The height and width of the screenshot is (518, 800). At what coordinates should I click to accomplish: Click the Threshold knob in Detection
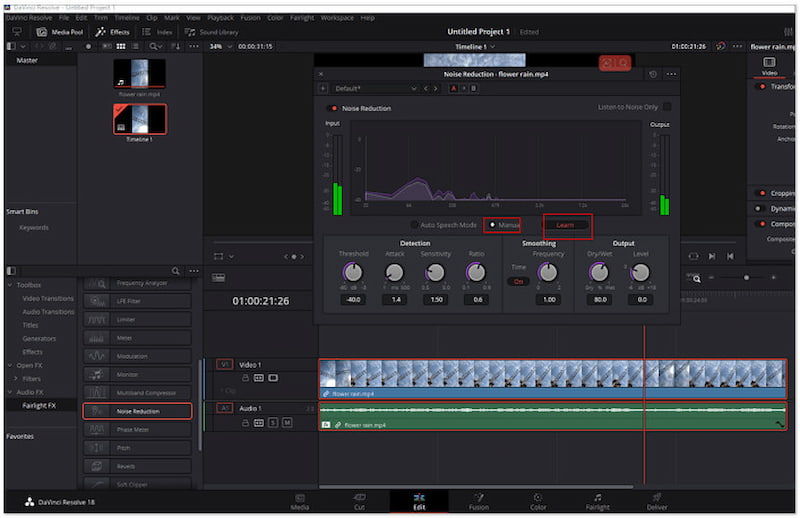click(x=352, y=272)
